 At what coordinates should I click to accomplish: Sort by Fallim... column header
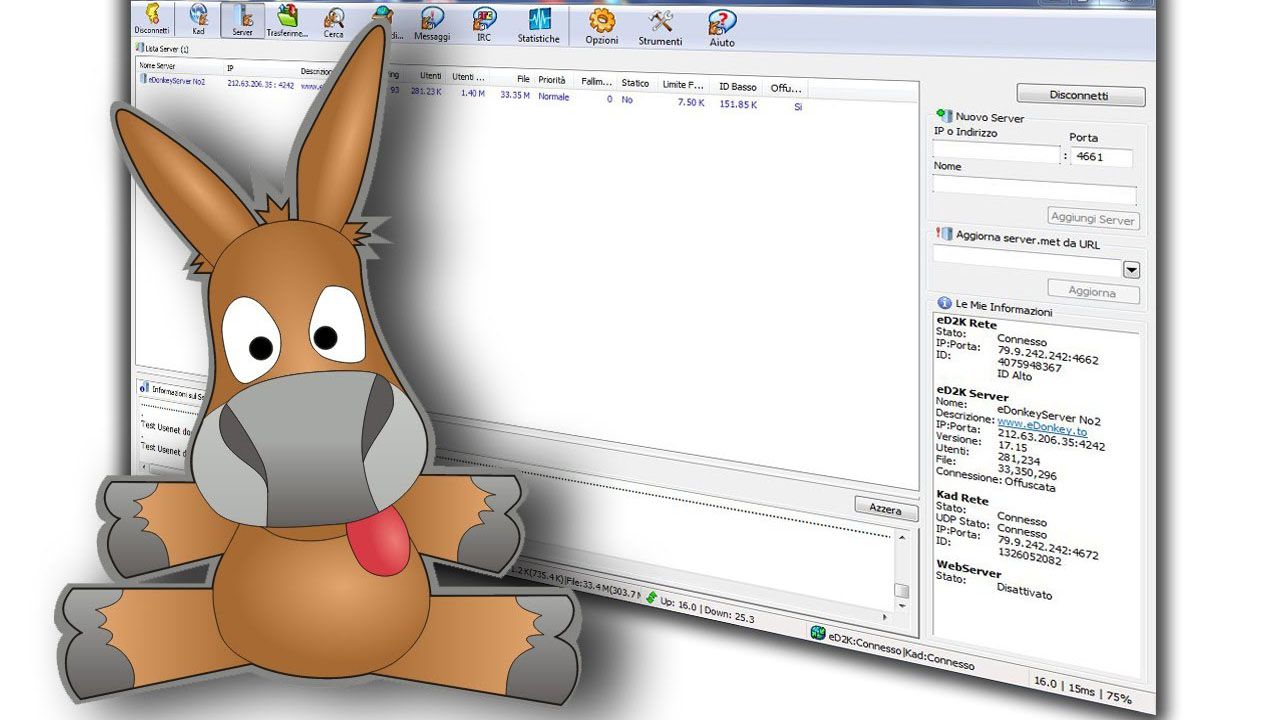(x=597, y=81)
